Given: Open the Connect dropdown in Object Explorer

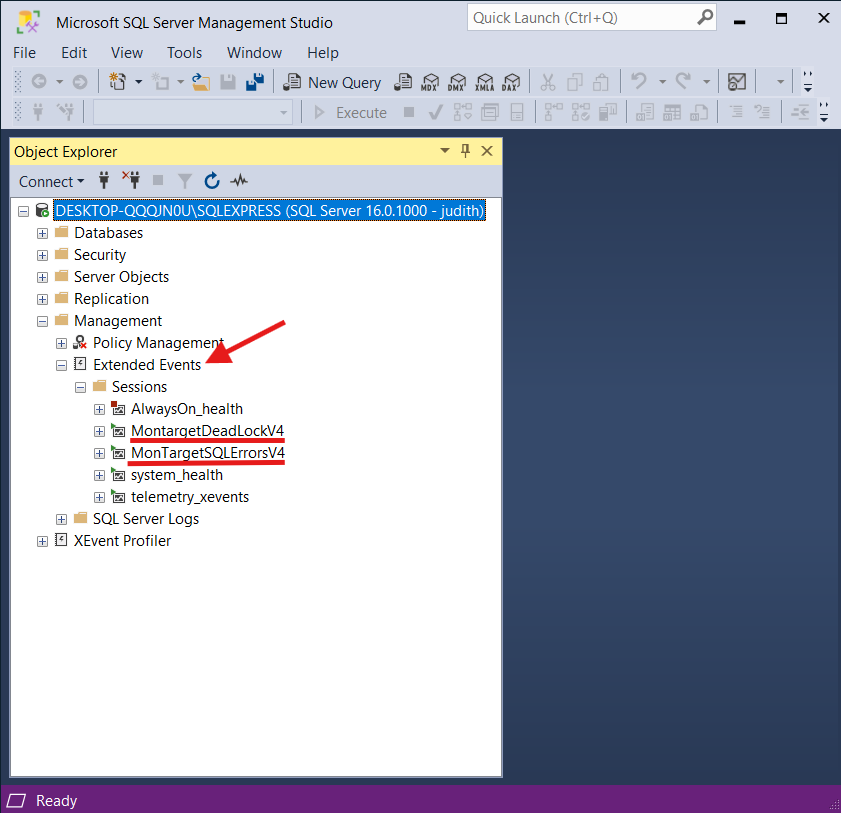Looking at the screenshot, I should click(x=51, y=182).
